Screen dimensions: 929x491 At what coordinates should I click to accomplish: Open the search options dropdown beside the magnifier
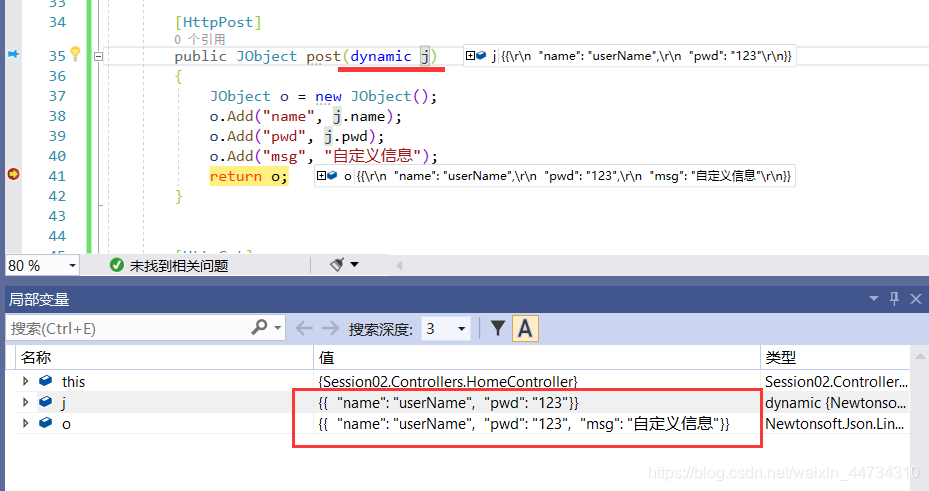point(277,327)
